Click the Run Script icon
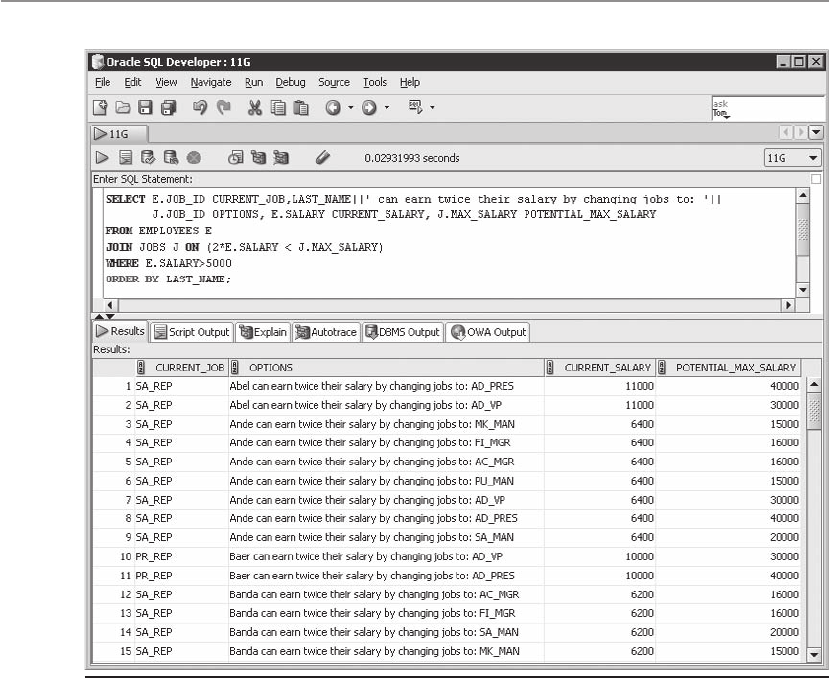Viewport: 829px width, 678px height. tap(125, 158)
